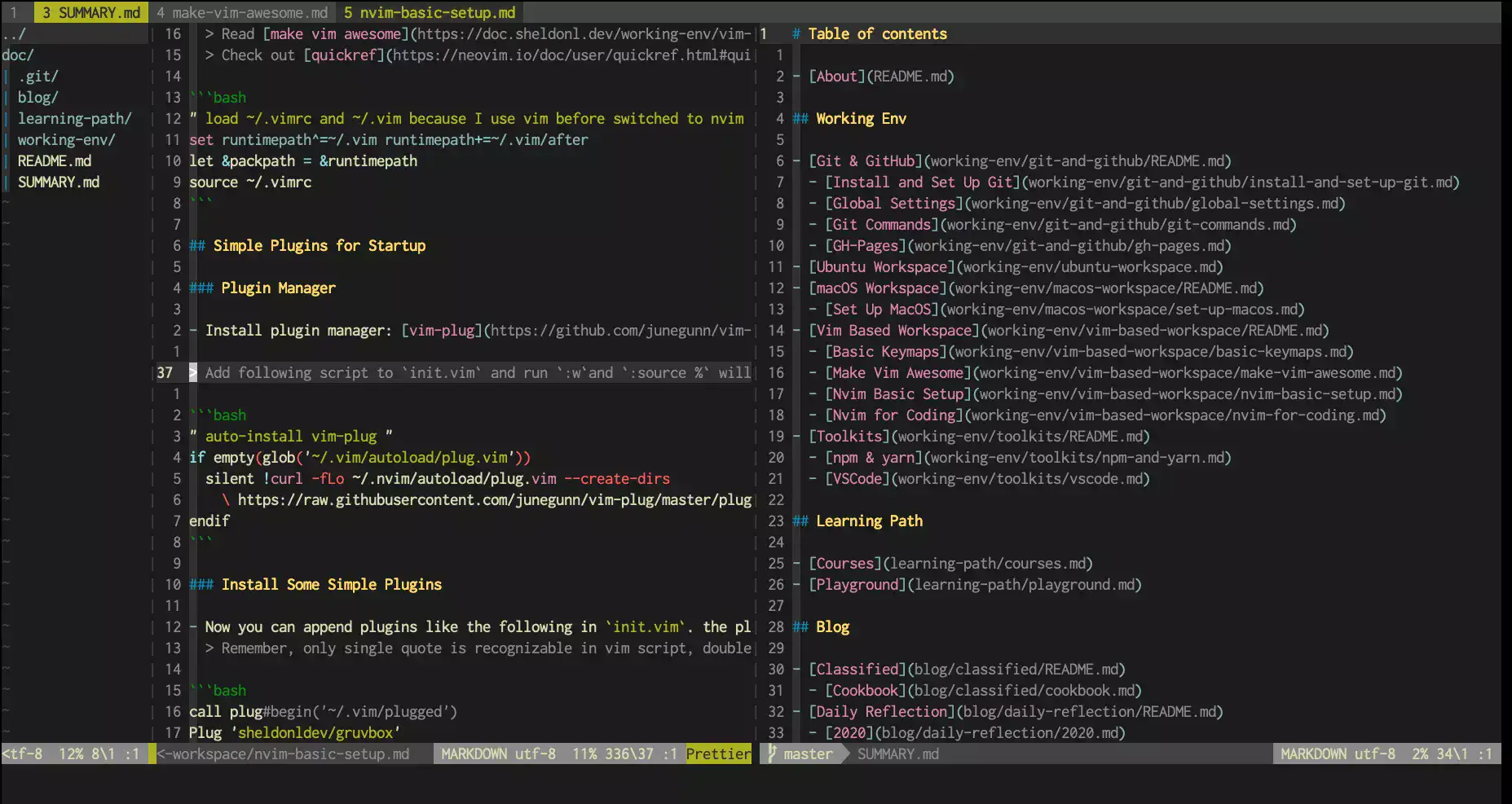
Task: Click SUMMARY.md filename in right status line
Action: pos(897,753)
